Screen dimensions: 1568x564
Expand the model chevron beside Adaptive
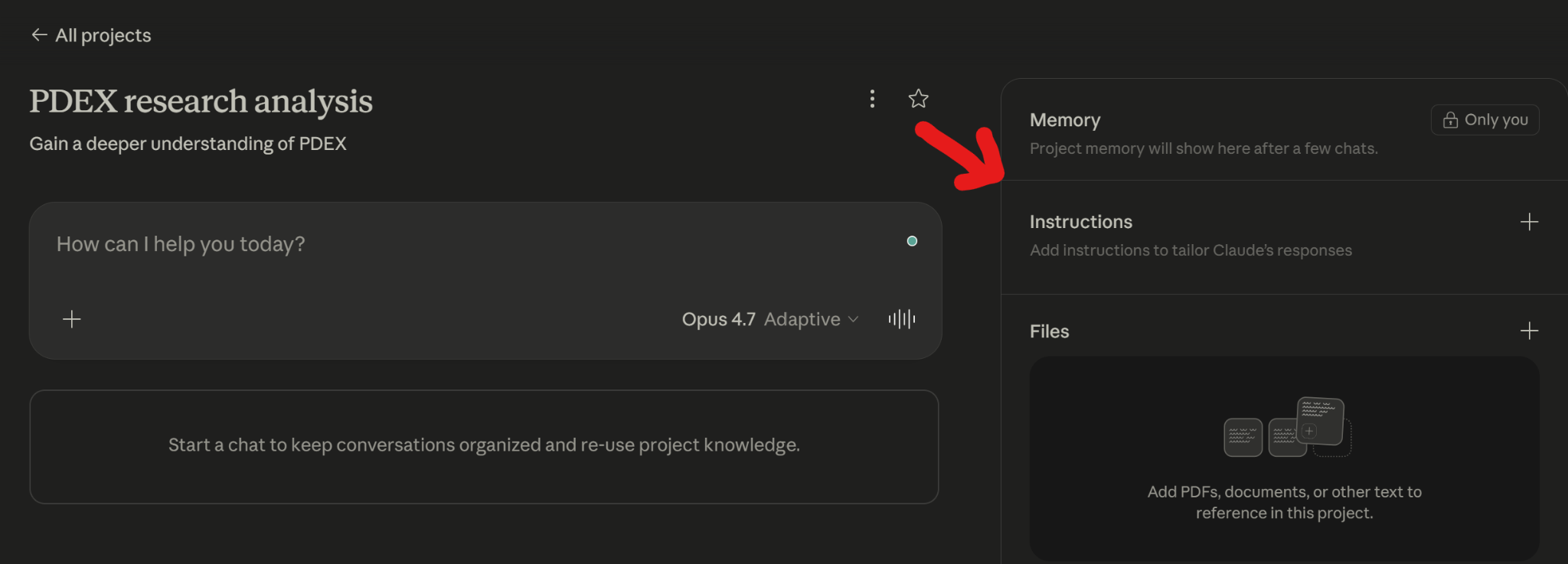pyautogui.click(x=853, y=319)
